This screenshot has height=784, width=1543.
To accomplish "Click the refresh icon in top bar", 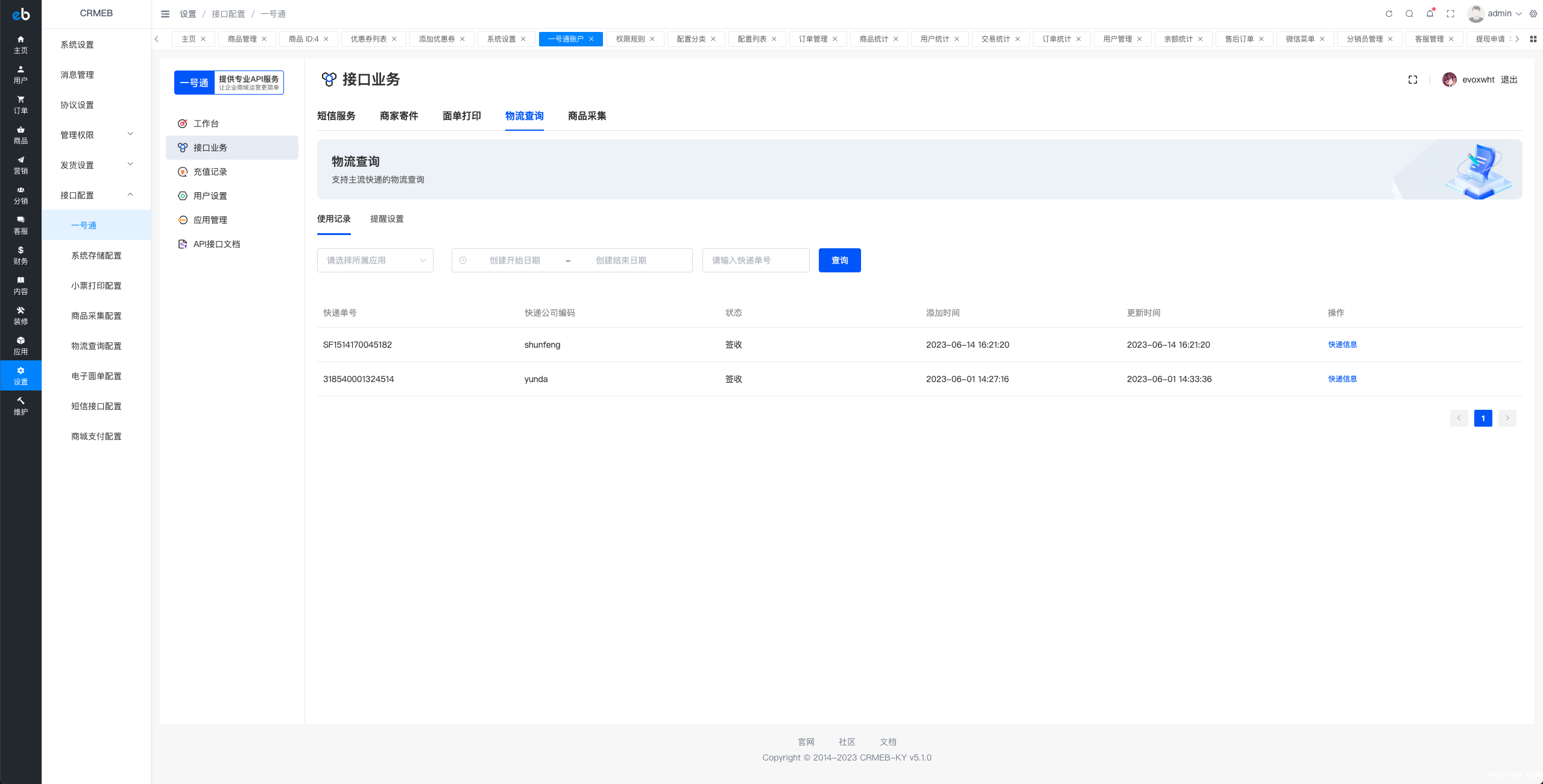I will click(x=1389, y=14).
